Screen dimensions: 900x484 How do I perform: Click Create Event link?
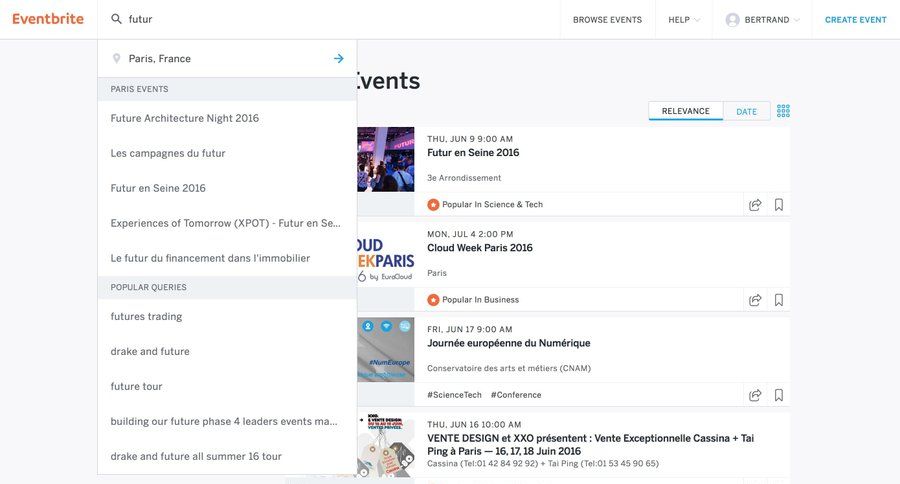coord(855,20)
